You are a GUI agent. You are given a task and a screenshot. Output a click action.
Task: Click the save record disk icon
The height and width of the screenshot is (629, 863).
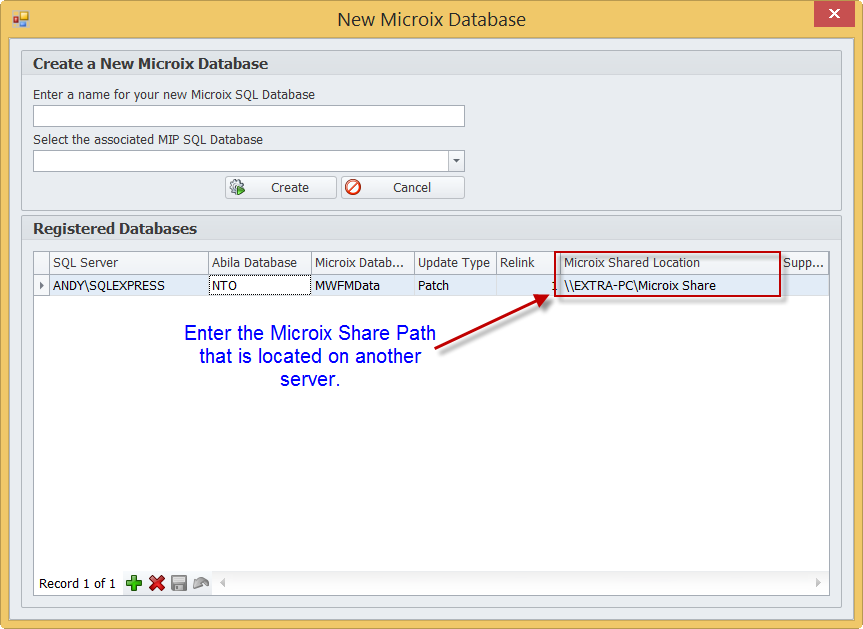click(x=179, y=583)
